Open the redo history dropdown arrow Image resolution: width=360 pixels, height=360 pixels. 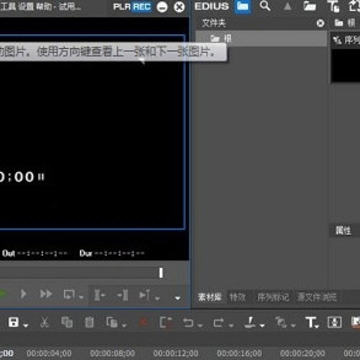230,325
